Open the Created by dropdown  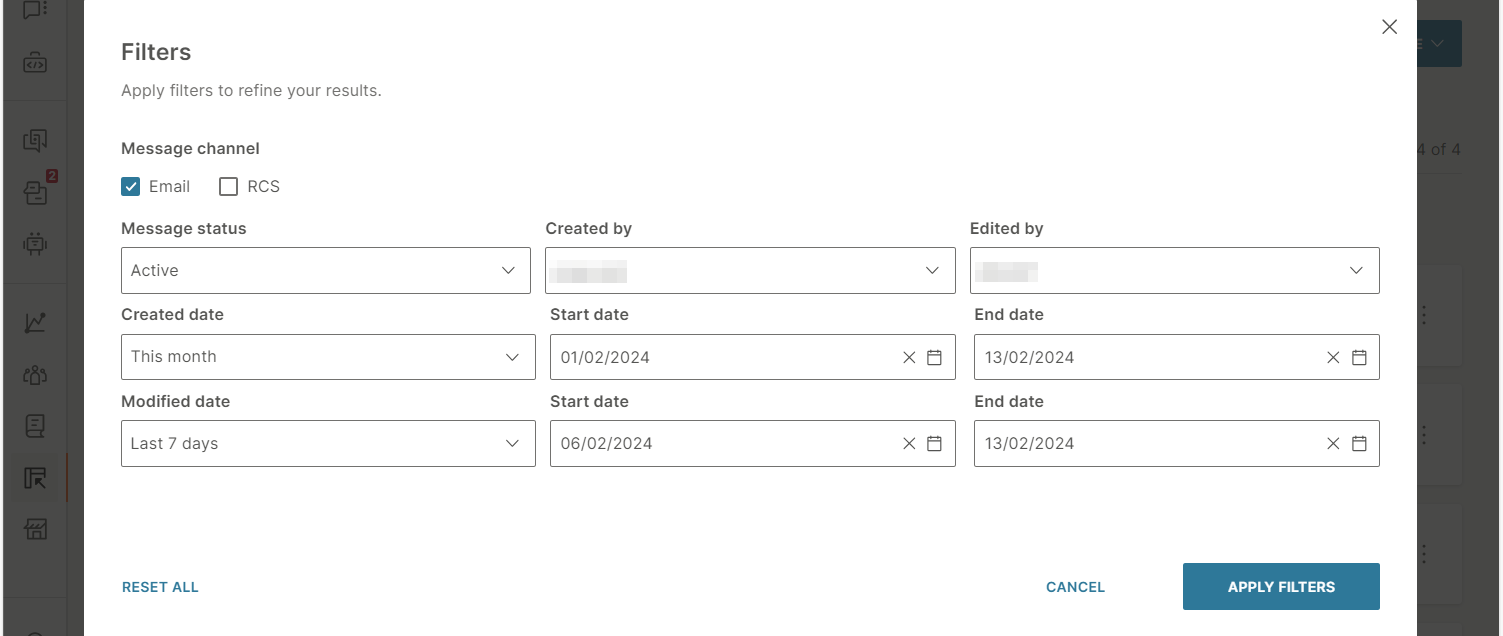pyautogui.click(x=750, y=271)
